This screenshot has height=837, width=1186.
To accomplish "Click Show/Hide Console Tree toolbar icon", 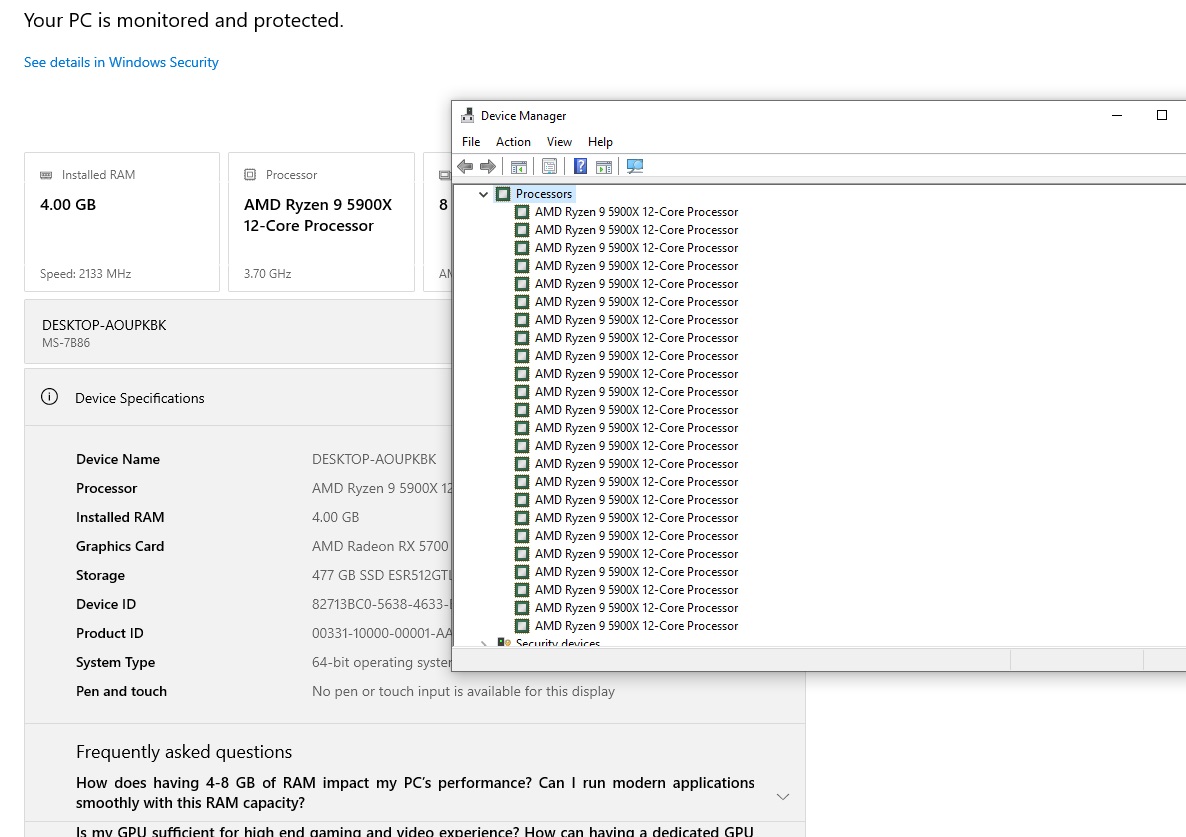I will pyautogui.click(x=519, y=167).
